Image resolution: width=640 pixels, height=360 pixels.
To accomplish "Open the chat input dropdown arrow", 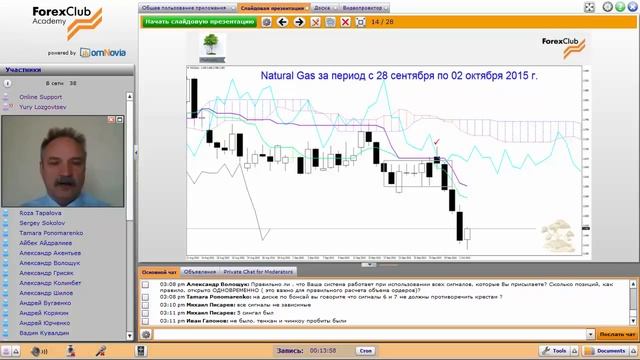I will coord(590,335).
